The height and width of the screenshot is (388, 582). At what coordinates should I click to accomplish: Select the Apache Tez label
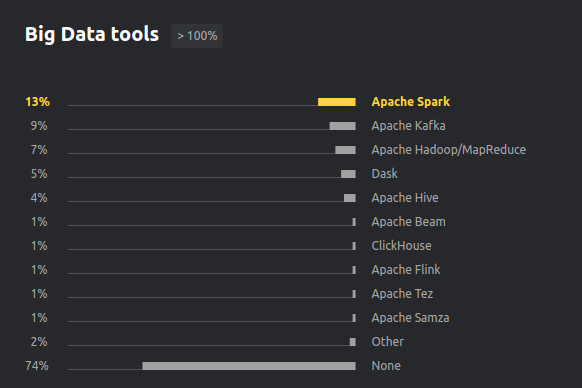click(402, 294)
